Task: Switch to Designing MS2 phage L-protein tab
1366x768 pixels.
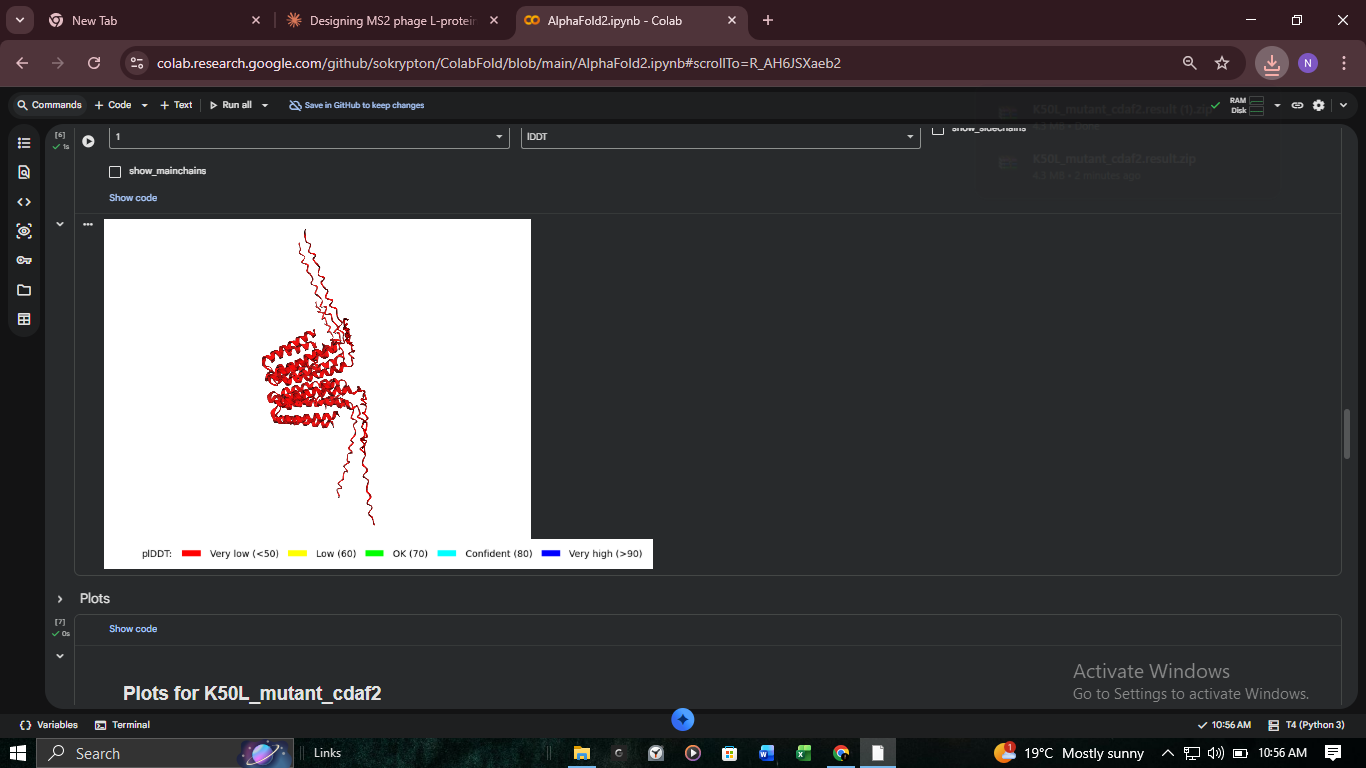Action: (392, 20)
